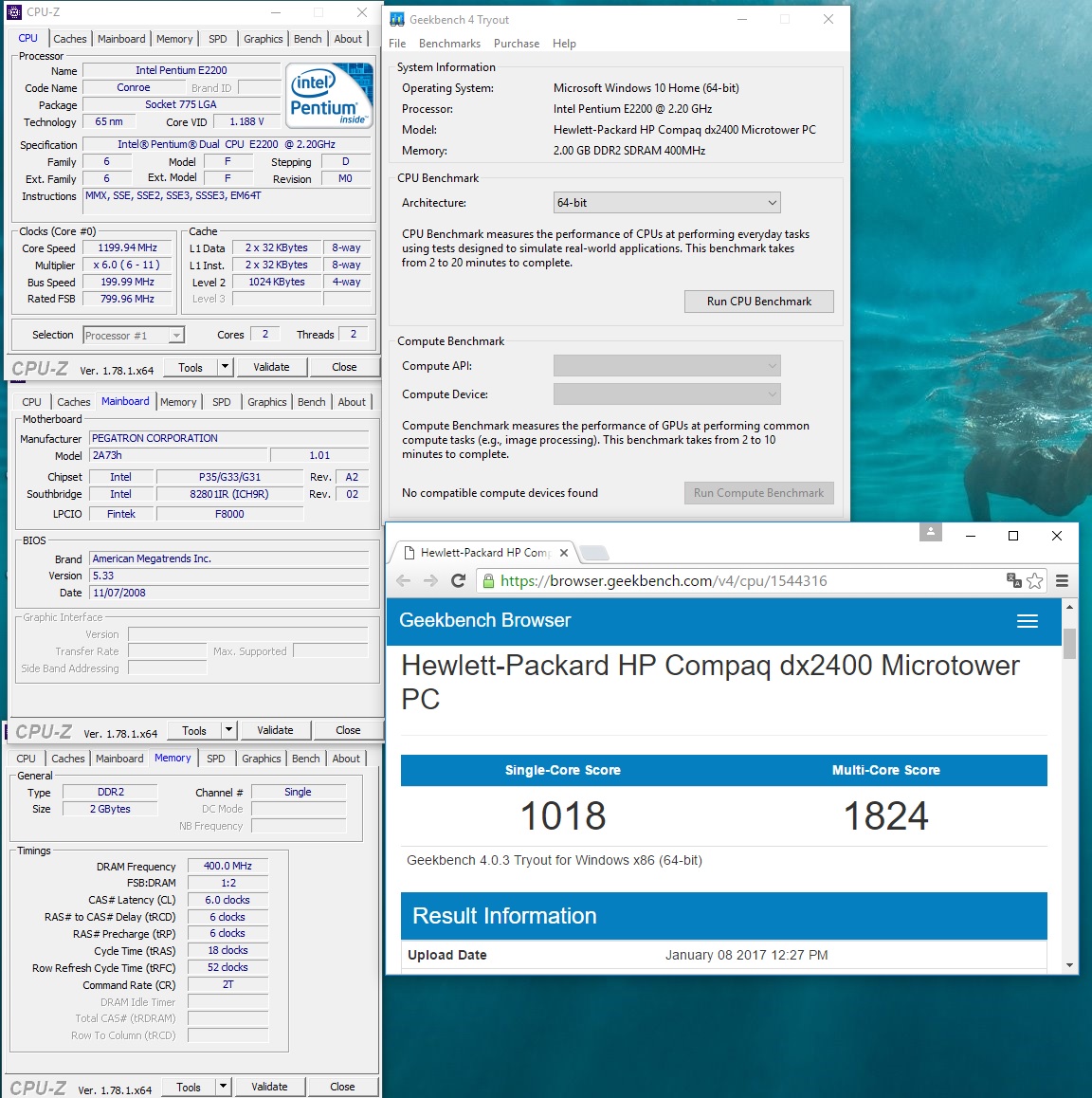Viewport: 1092px width, 1098px height.
Task: Open the Processor #1 selection dropdown
Action: tap(134, 336)
